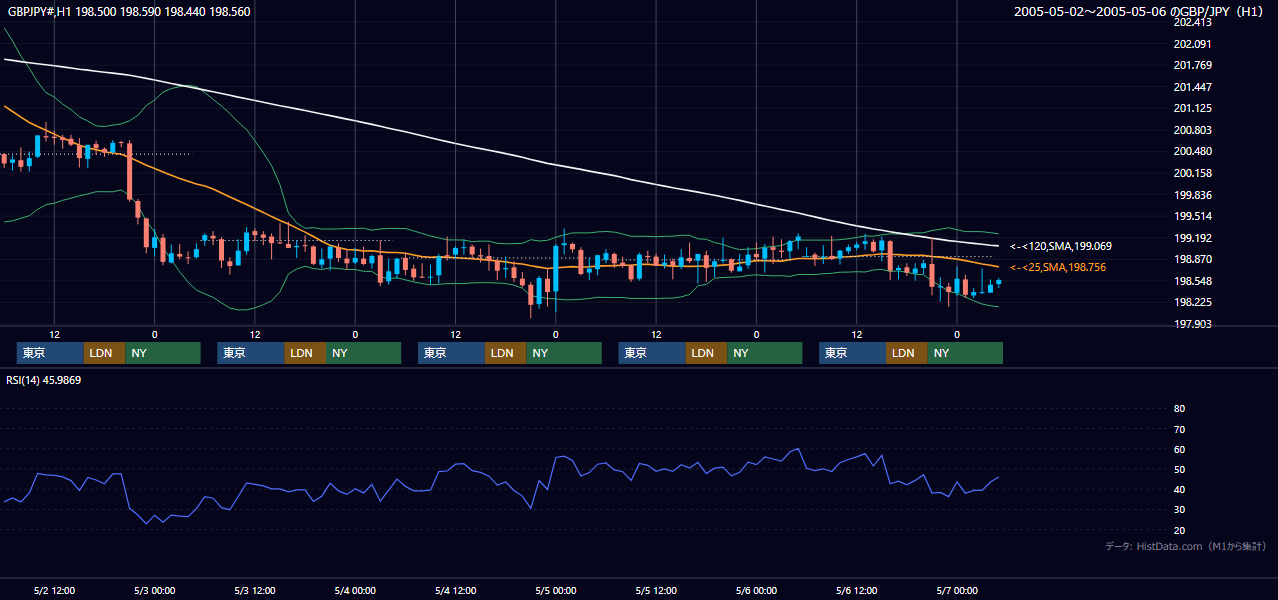The height and width of the screenshot is (600, 1278).
Task: Select the 5/7 00:00 time axis label
Action: [x=957, y=590]
